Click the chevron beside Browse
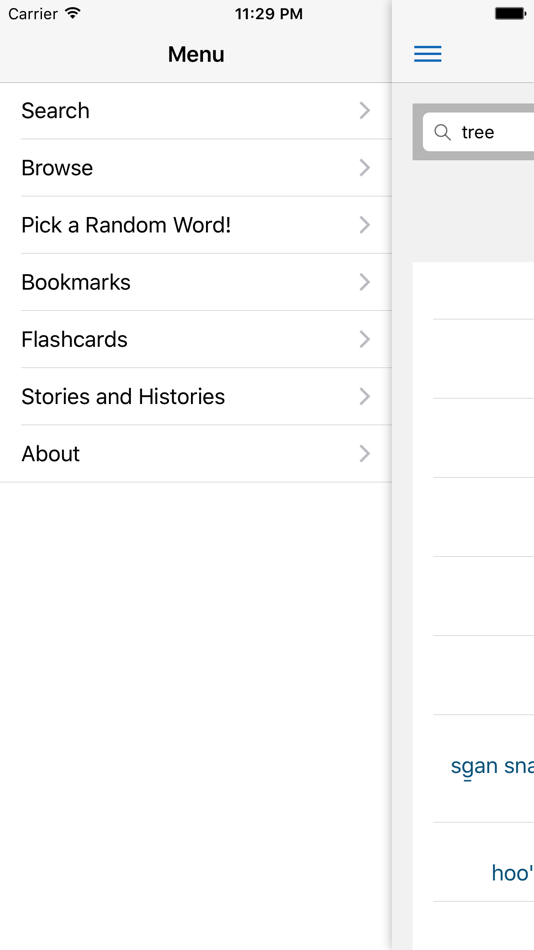Viewport: 534px width, 950px height. (364, 168)
